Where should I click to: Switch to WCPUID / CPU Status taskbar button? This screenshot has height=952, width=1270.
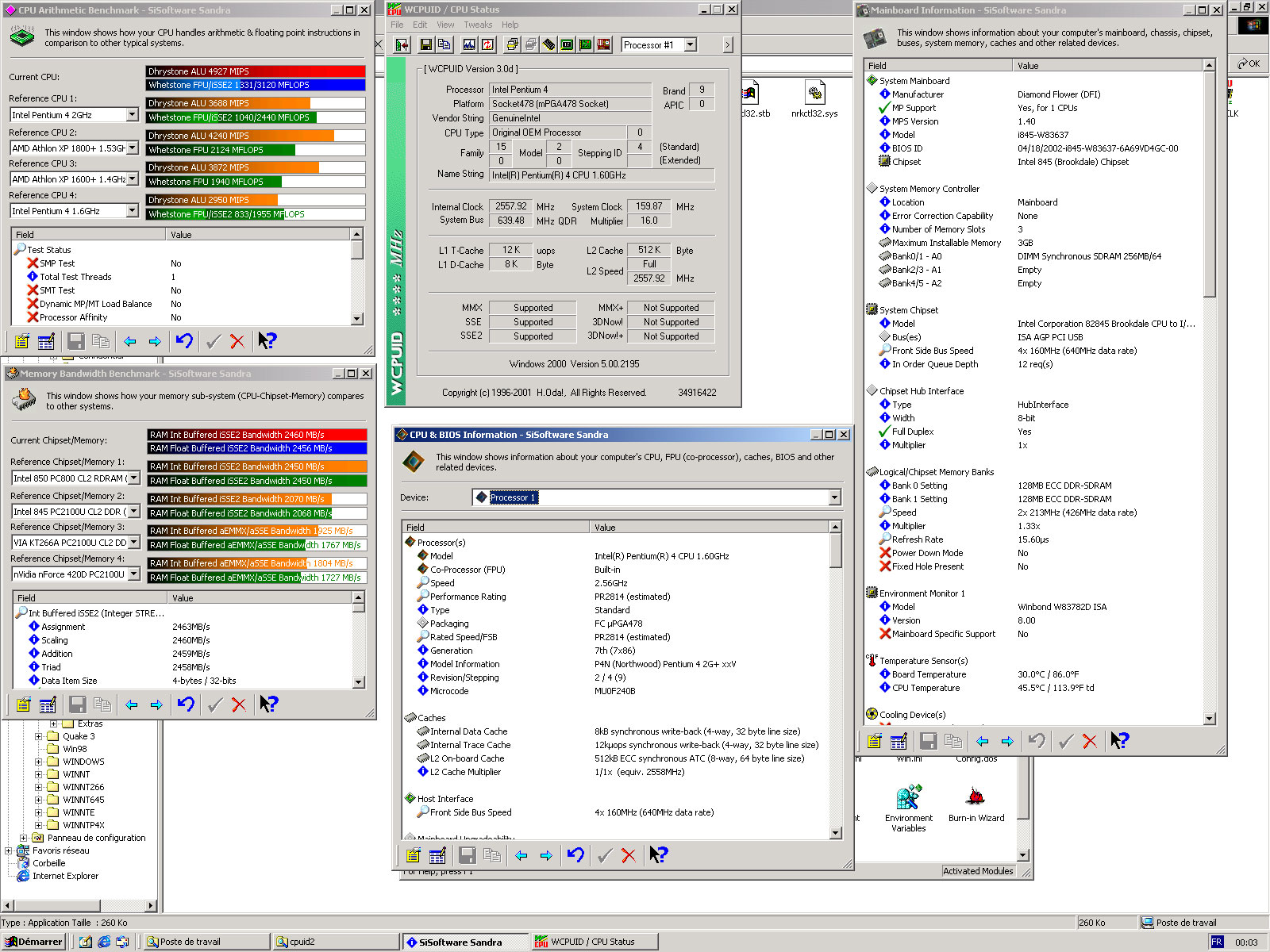click(x=595, y=942)
